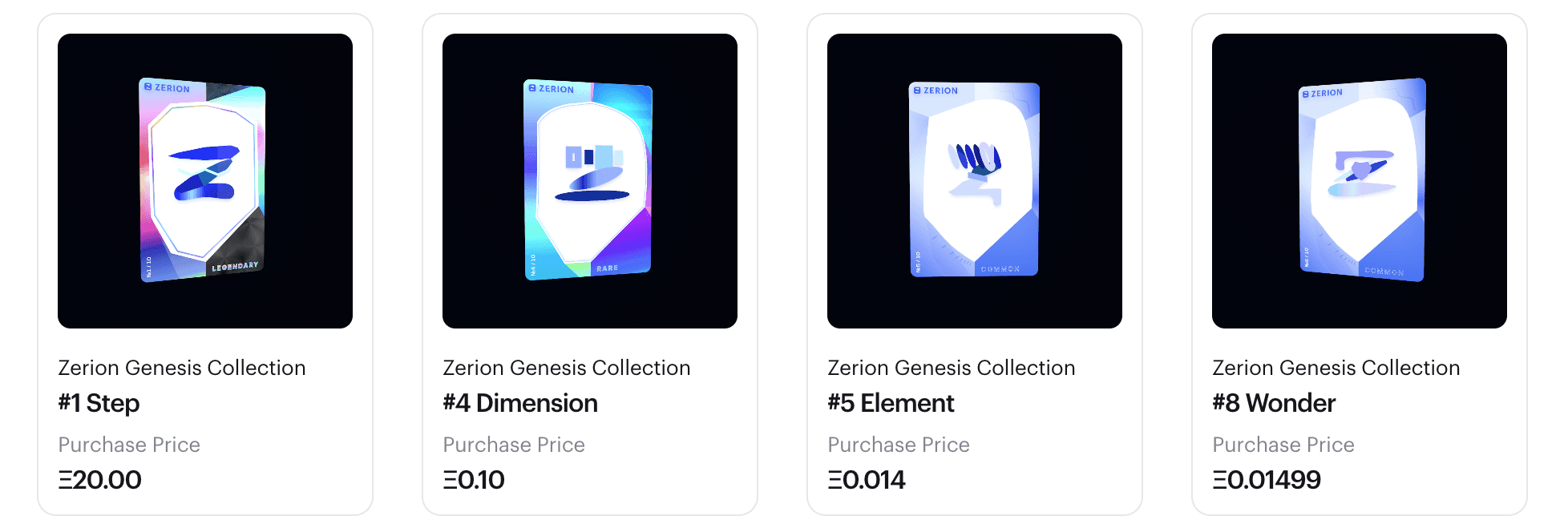Open the #8 Wonder common card image

click(1360, 181)
